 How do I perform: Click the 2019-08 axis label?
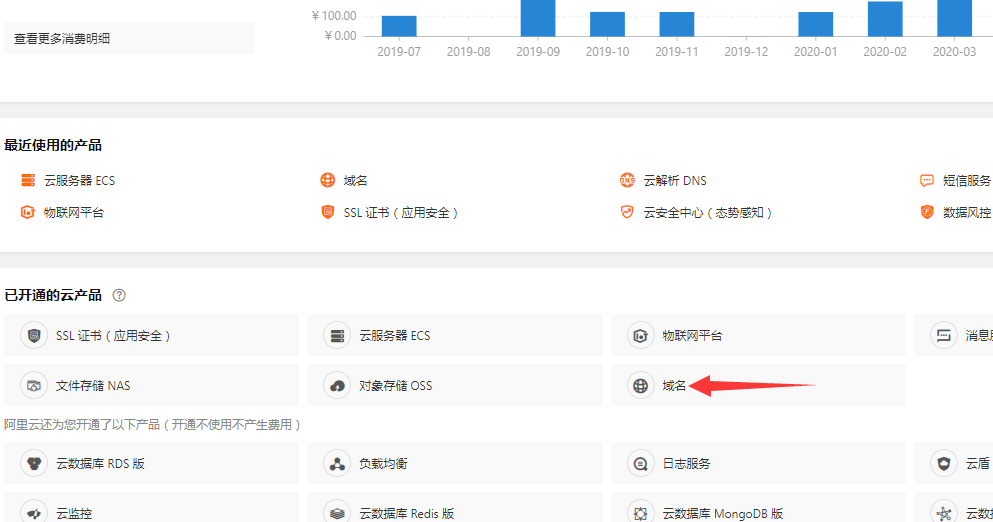tap(469, 52)
